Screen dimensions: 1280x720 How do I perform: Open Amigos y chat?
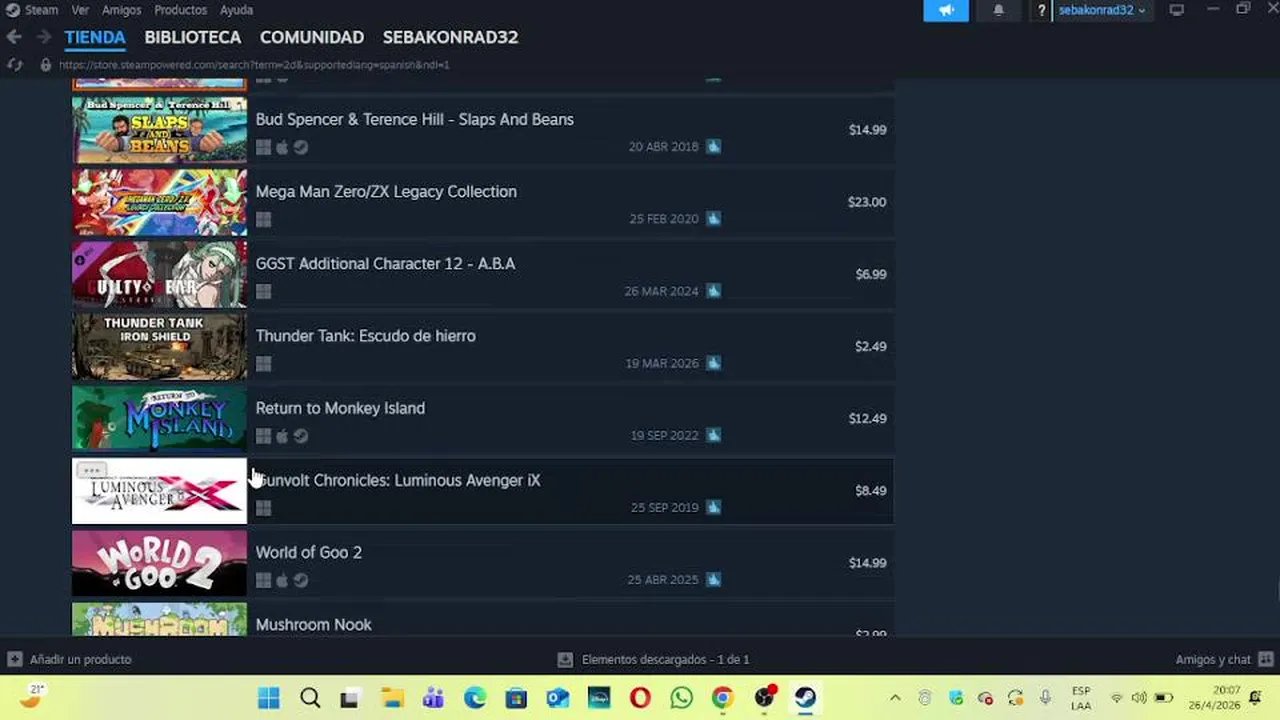tap(1224, 660)
